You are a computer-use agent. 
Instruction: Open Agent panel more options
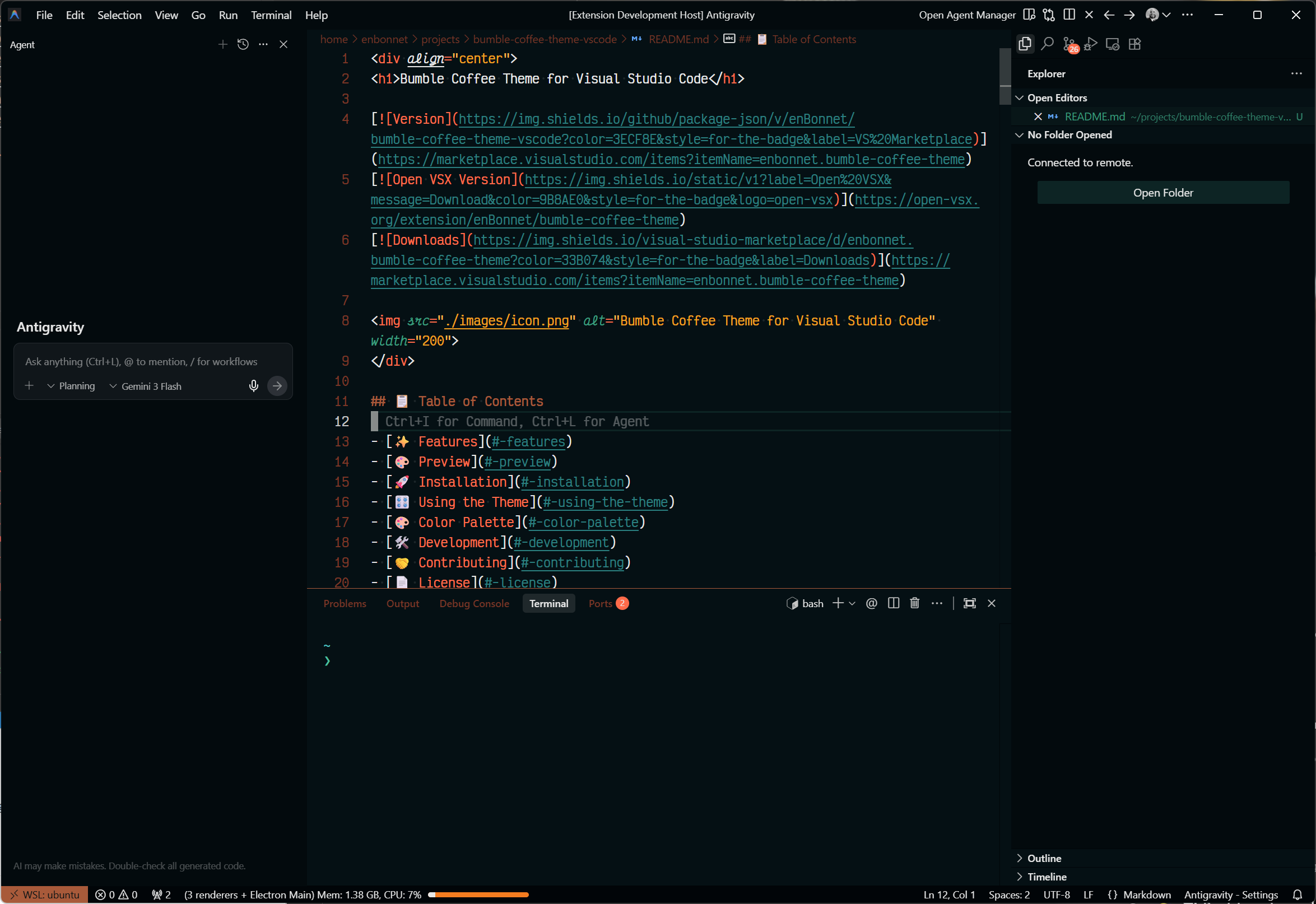click(x=263, y=44)
